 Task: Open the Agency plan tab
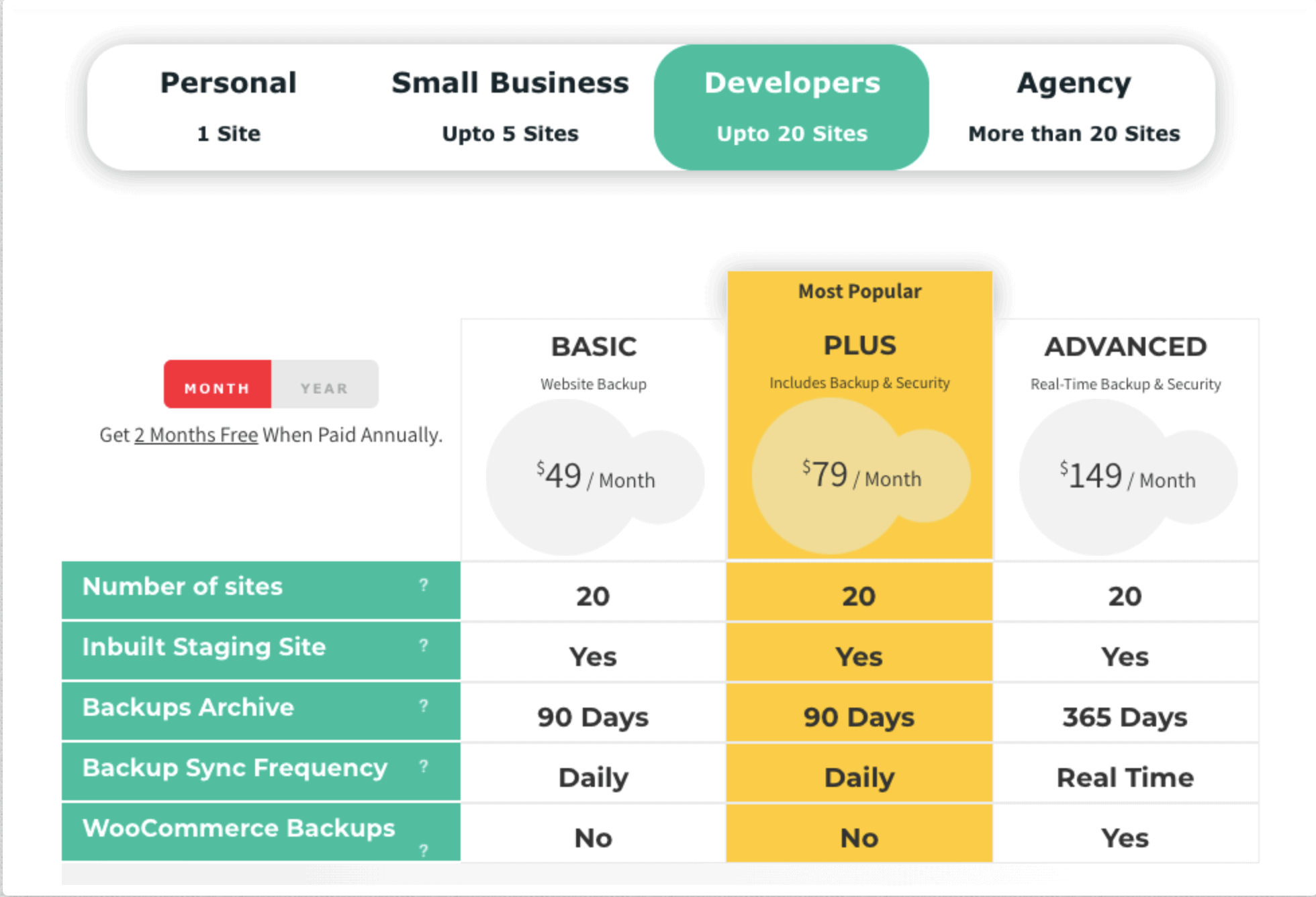(1073, 106)
